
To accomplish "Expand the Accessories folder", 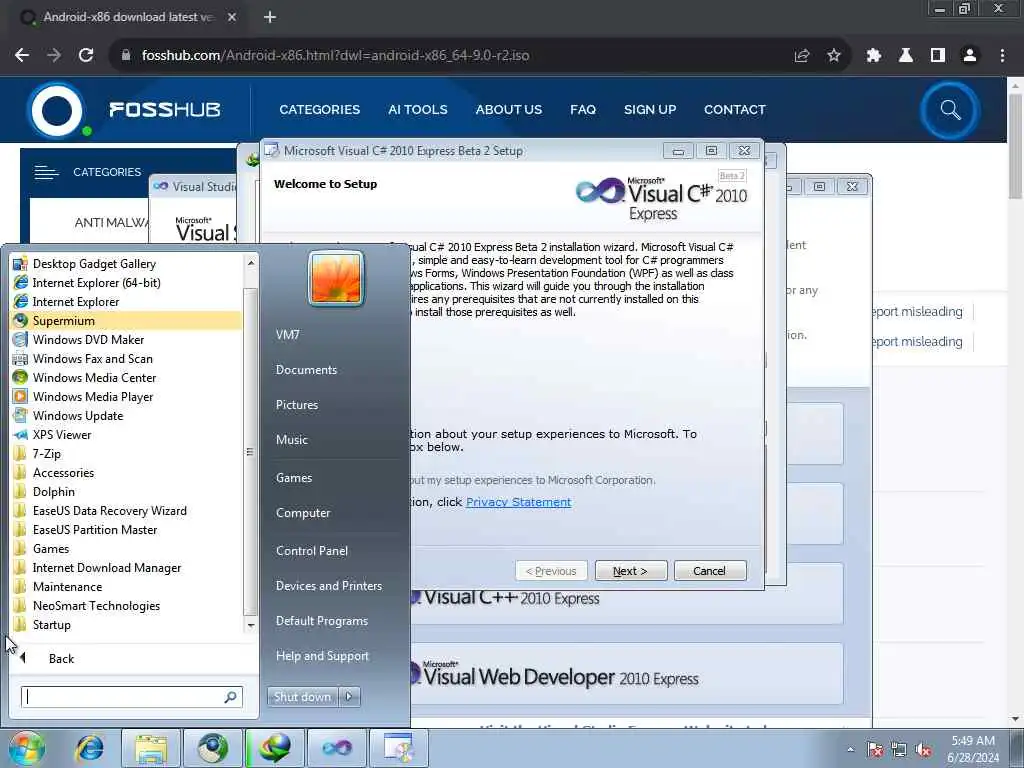I will click(63, 473).
